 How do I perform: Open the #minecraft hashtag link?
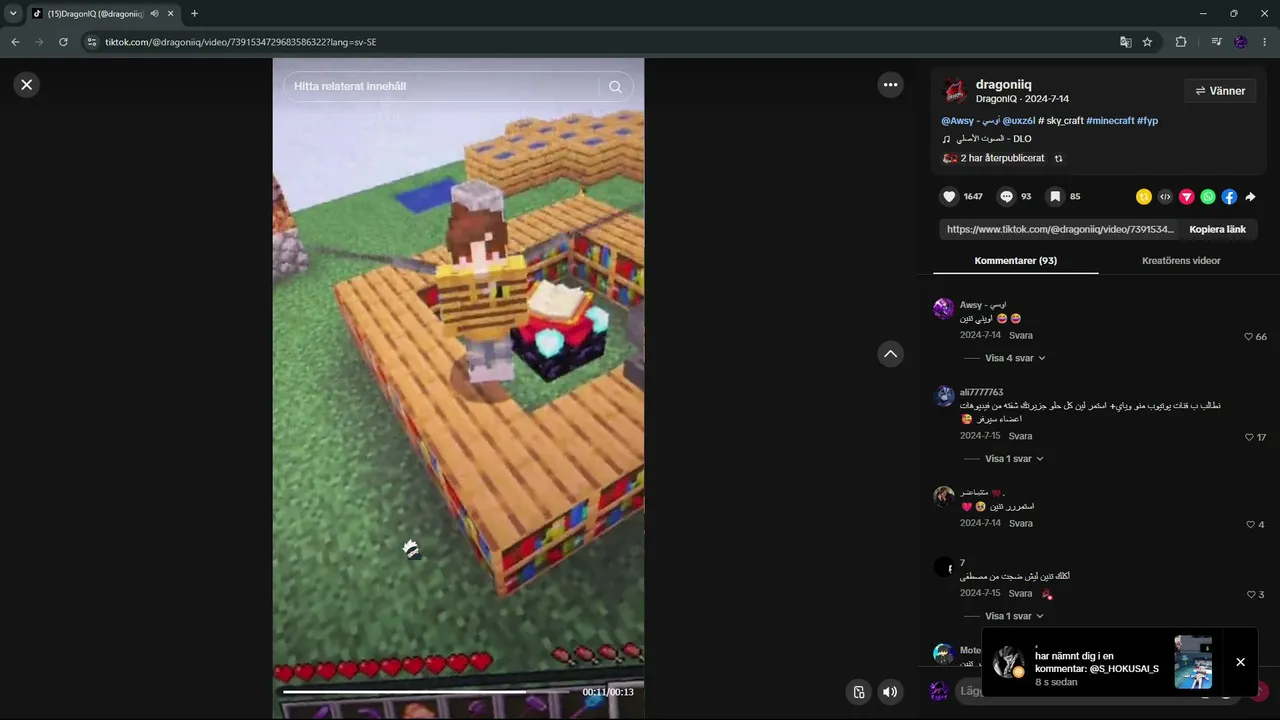click(x=1110, y=121)
